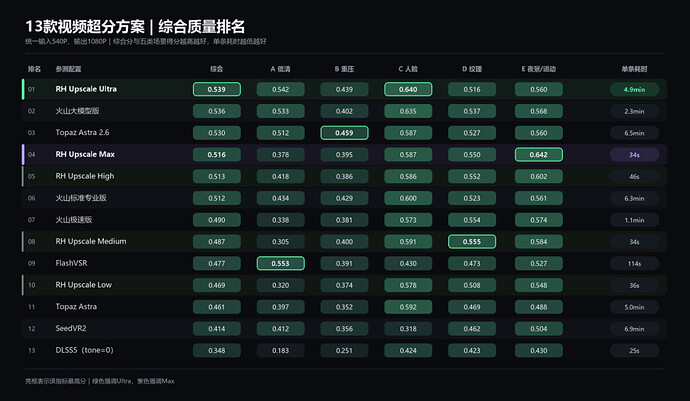The width and height of the screenshot is (690, 401).
Task: Select the '火山大模型版' row name
Action: point(77,111)
